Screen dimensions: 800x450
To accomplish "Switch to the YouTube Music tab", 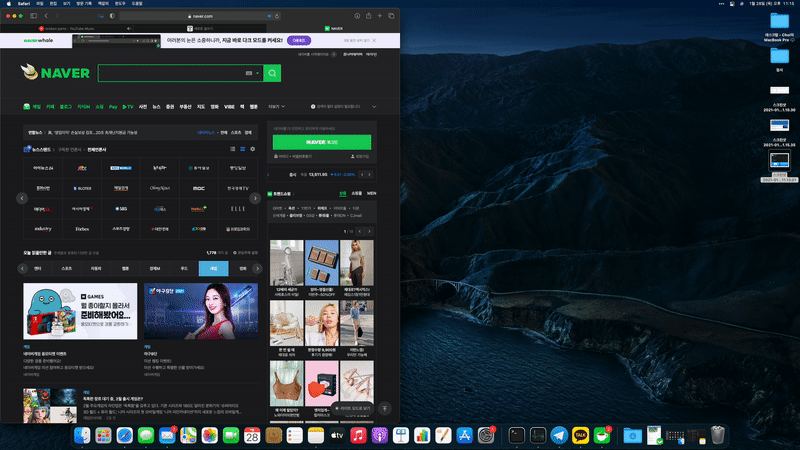I will click(x=67, y=29).
